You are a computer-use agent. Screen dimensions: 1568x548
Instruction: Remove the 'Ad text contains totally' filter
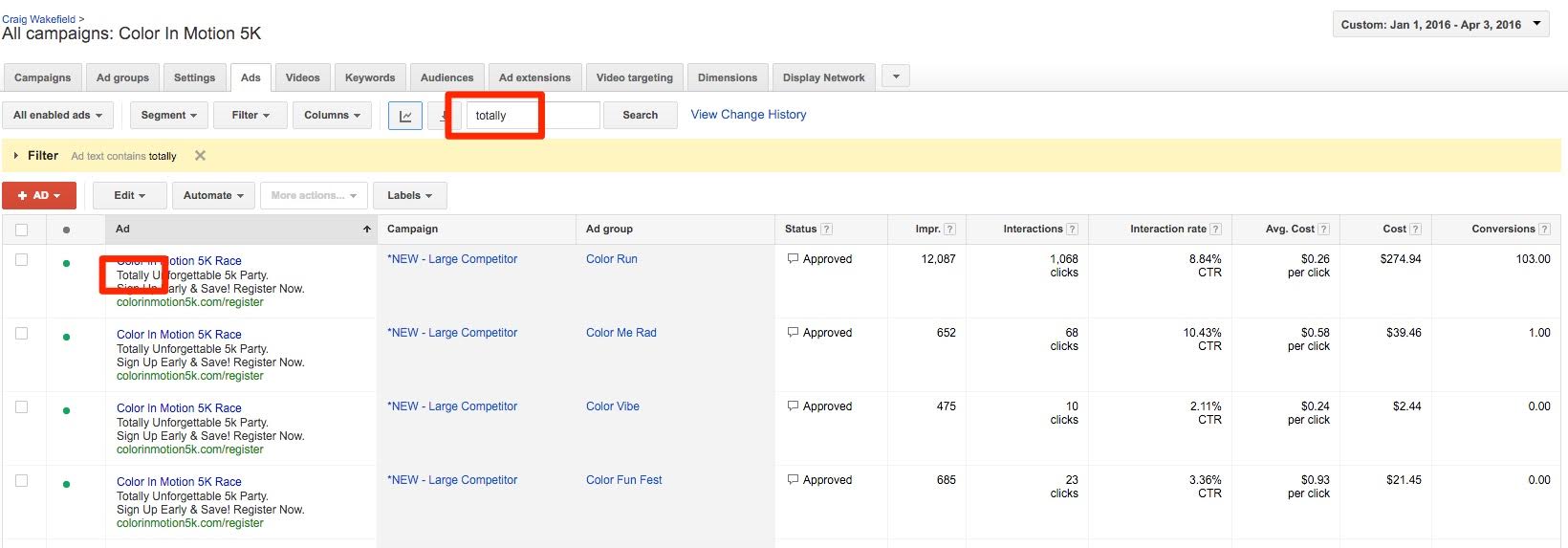tap(200, 155)
